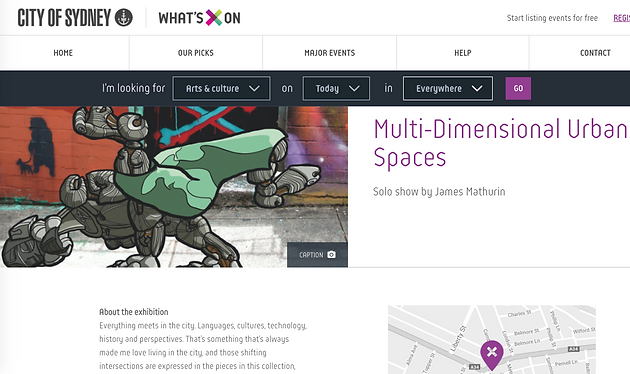Click the City of Sydney logo
This screenshot has height=374, width=630.
(x=75, y=18)
